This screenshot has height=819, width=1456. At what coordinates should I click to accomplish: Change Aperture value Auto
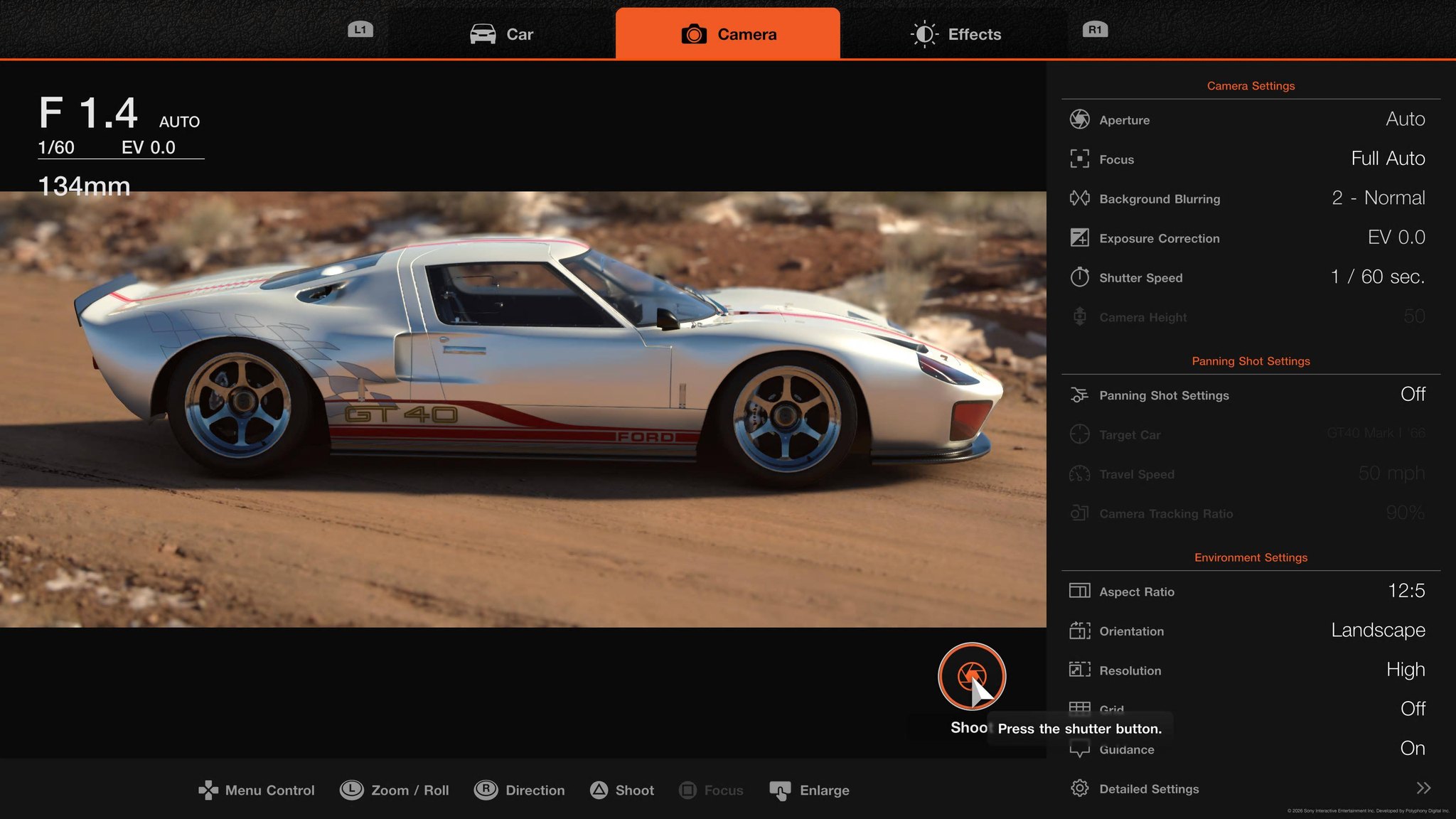[x=1405, y=119]
